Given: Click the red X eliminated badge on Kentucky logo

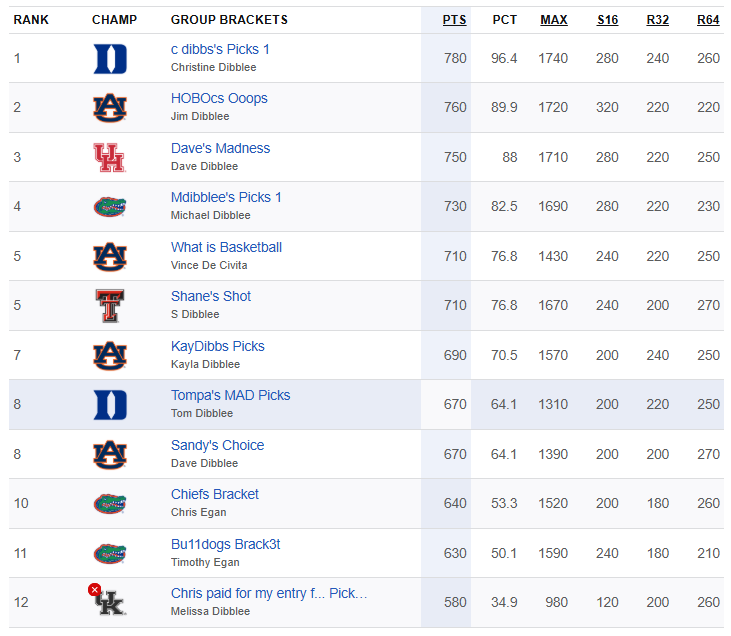Looking at the screenshot, I should click(94, 590).
